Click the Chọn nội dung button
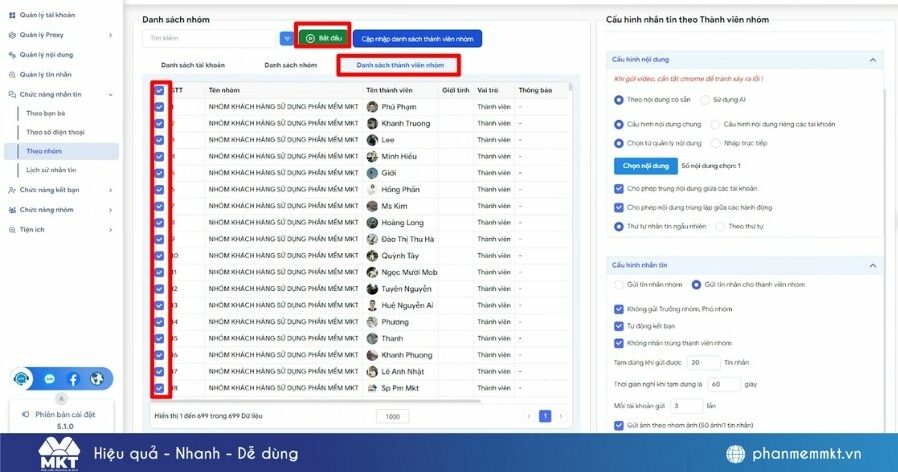 [x=645, y=166]
